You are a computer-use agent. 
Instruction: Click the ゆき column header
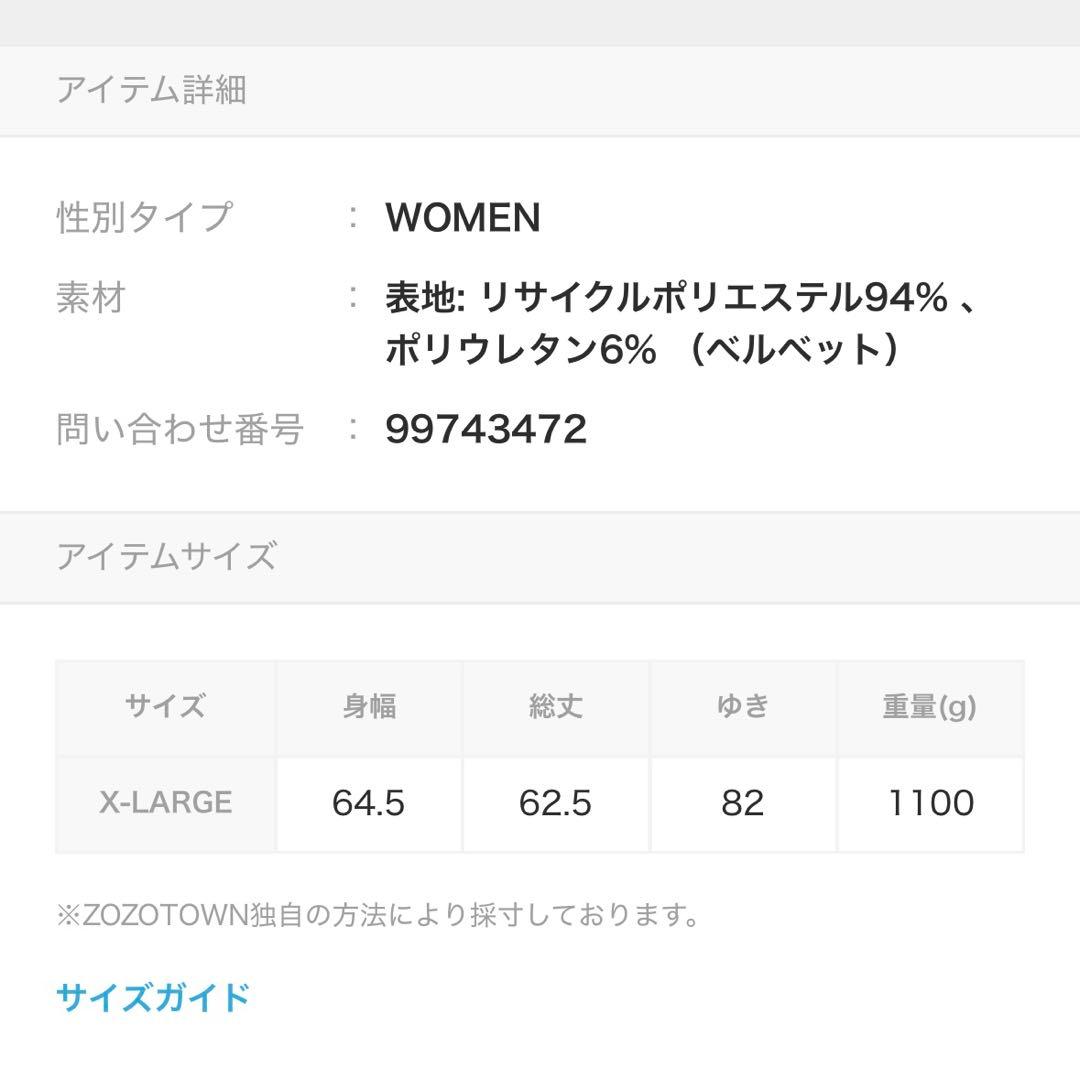tap(743, 707)
